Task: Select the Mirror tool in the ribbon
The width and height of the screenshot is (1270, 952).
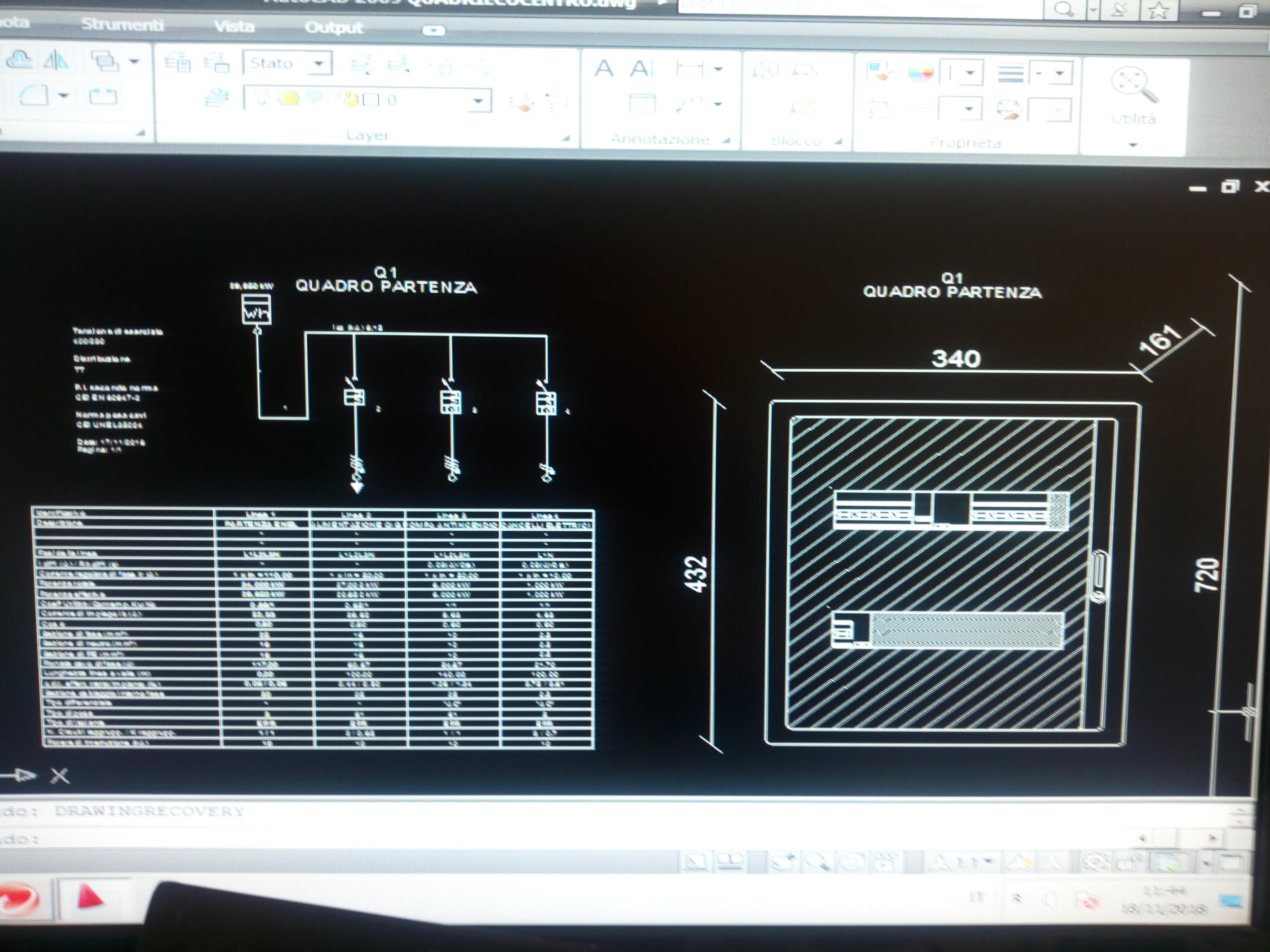Action: 56,60
